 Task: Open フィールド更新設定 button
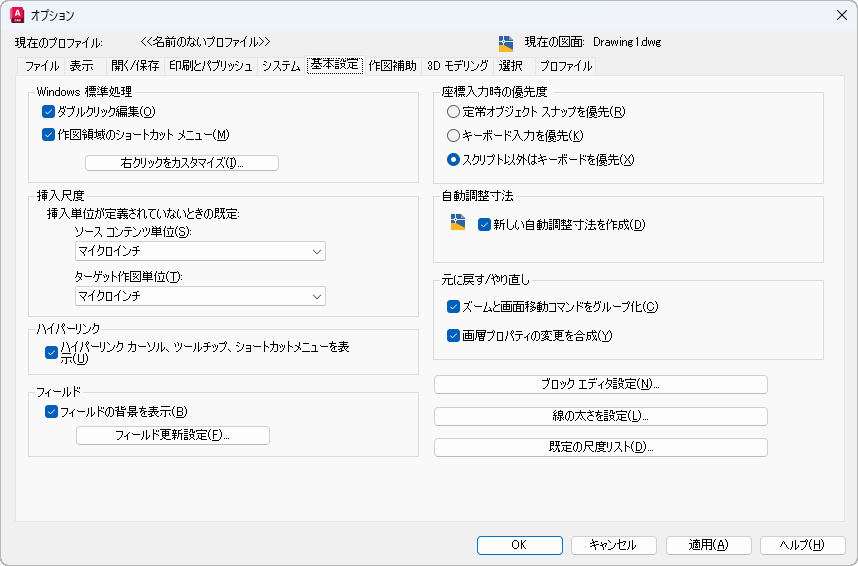click(172, 435)
